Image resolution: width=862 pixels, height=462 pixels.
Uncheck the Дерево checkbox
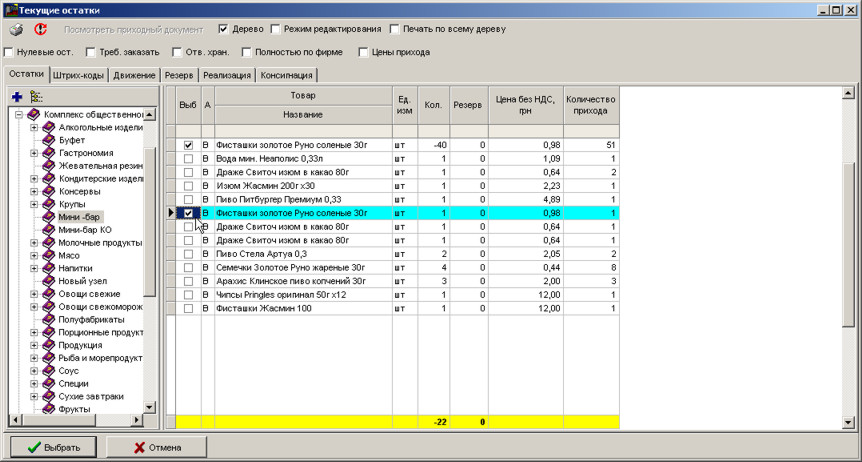coord(224,29)
